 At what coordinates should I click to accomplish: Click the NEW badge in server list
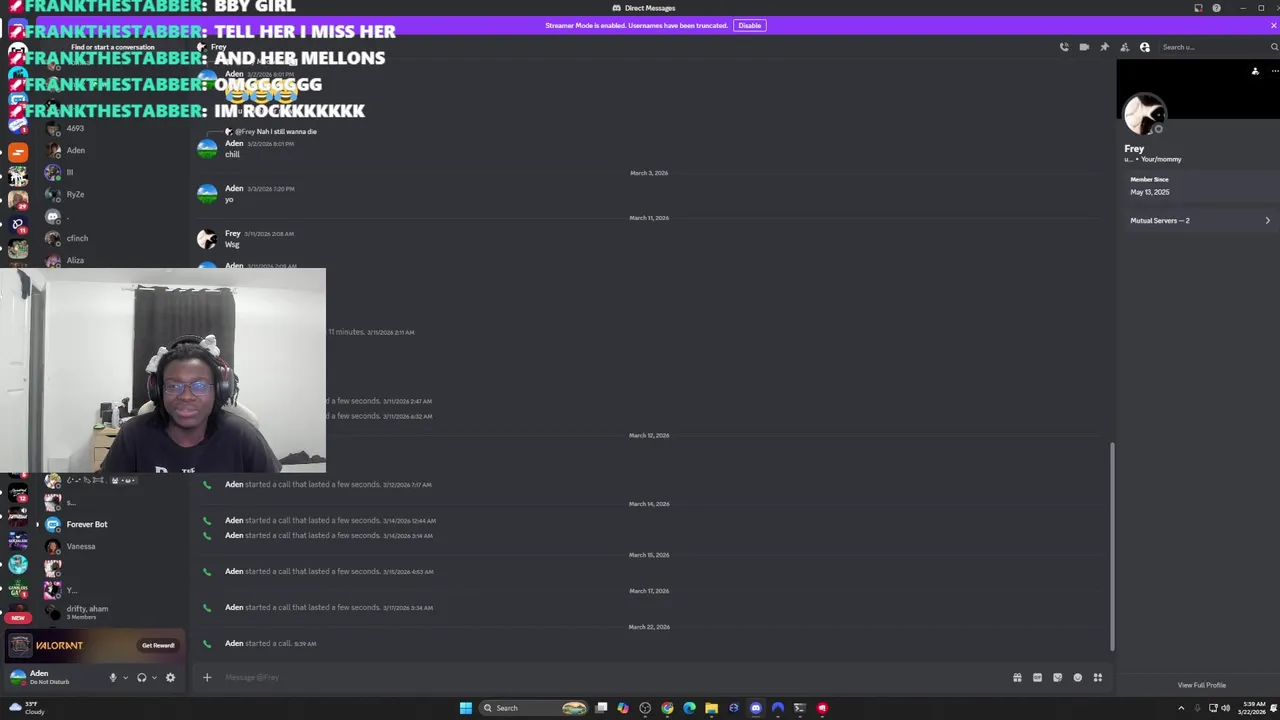pyautogui.click(x=18, y=618)
